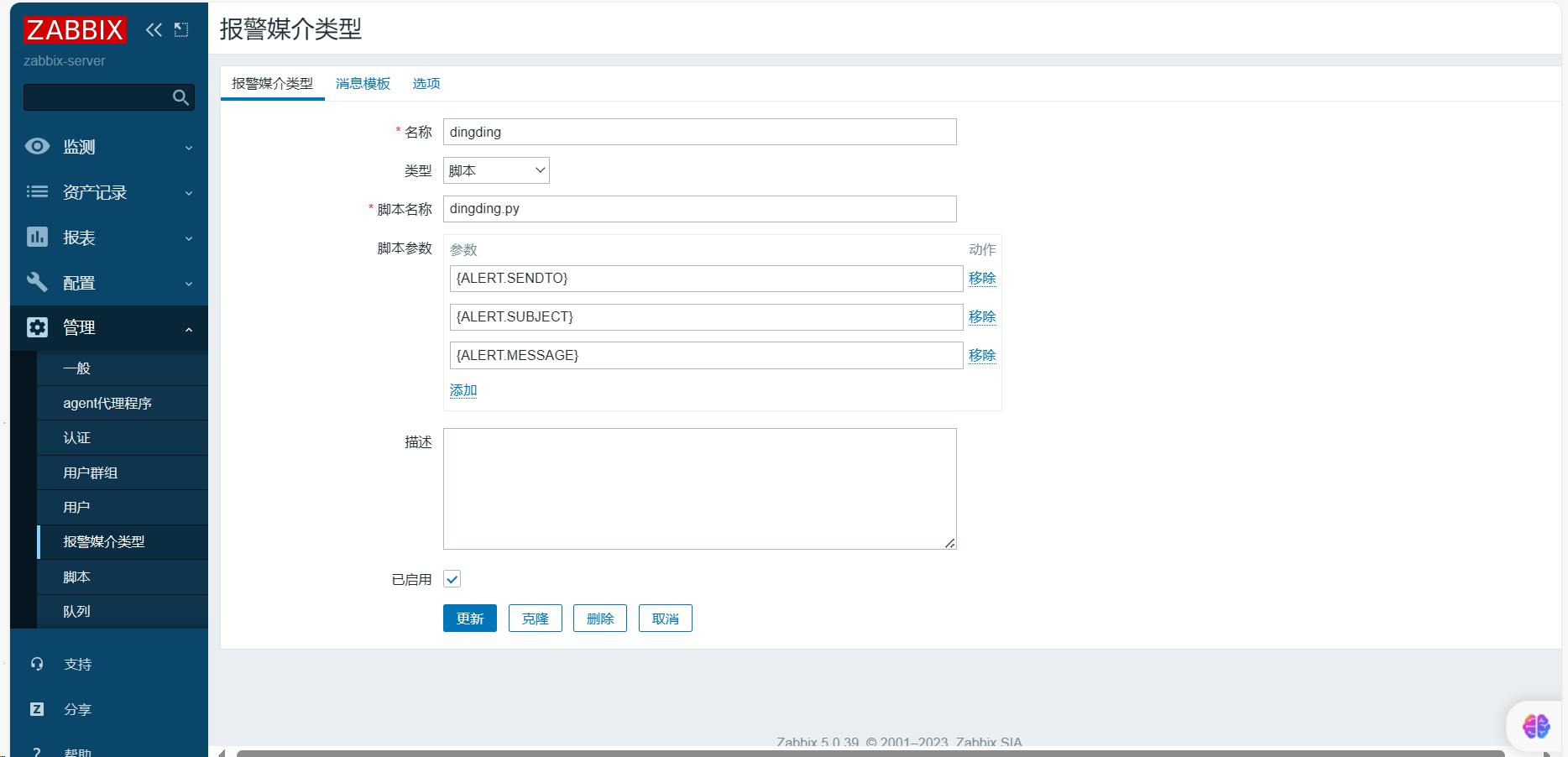Screen dimensions: 1568x757
Task: Expand the 报表 menu chevron
Action: click(x=189, y=238)
